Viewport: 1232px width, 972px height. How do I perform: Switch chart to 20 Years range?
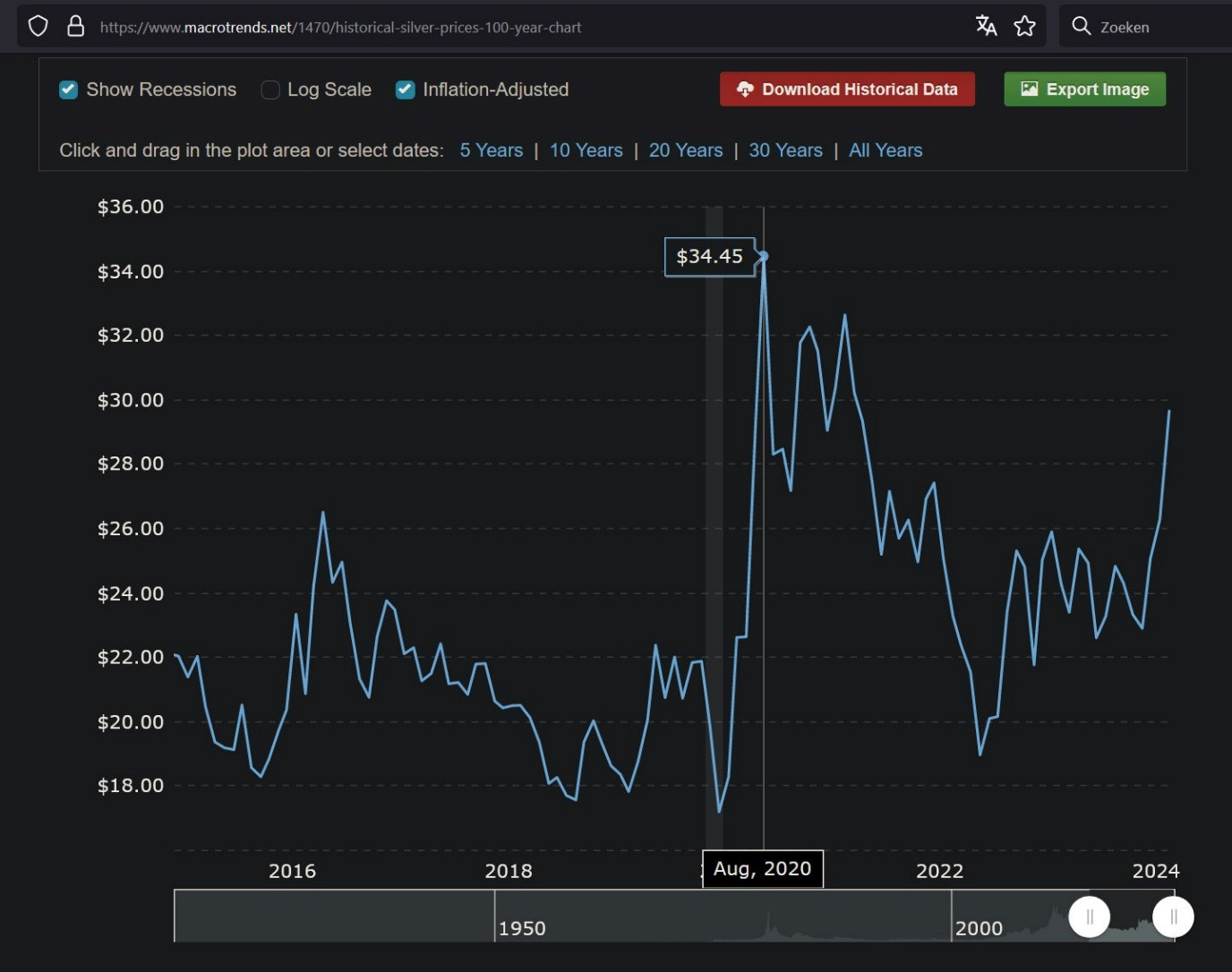pyautogui.click(x=685, y=150)
